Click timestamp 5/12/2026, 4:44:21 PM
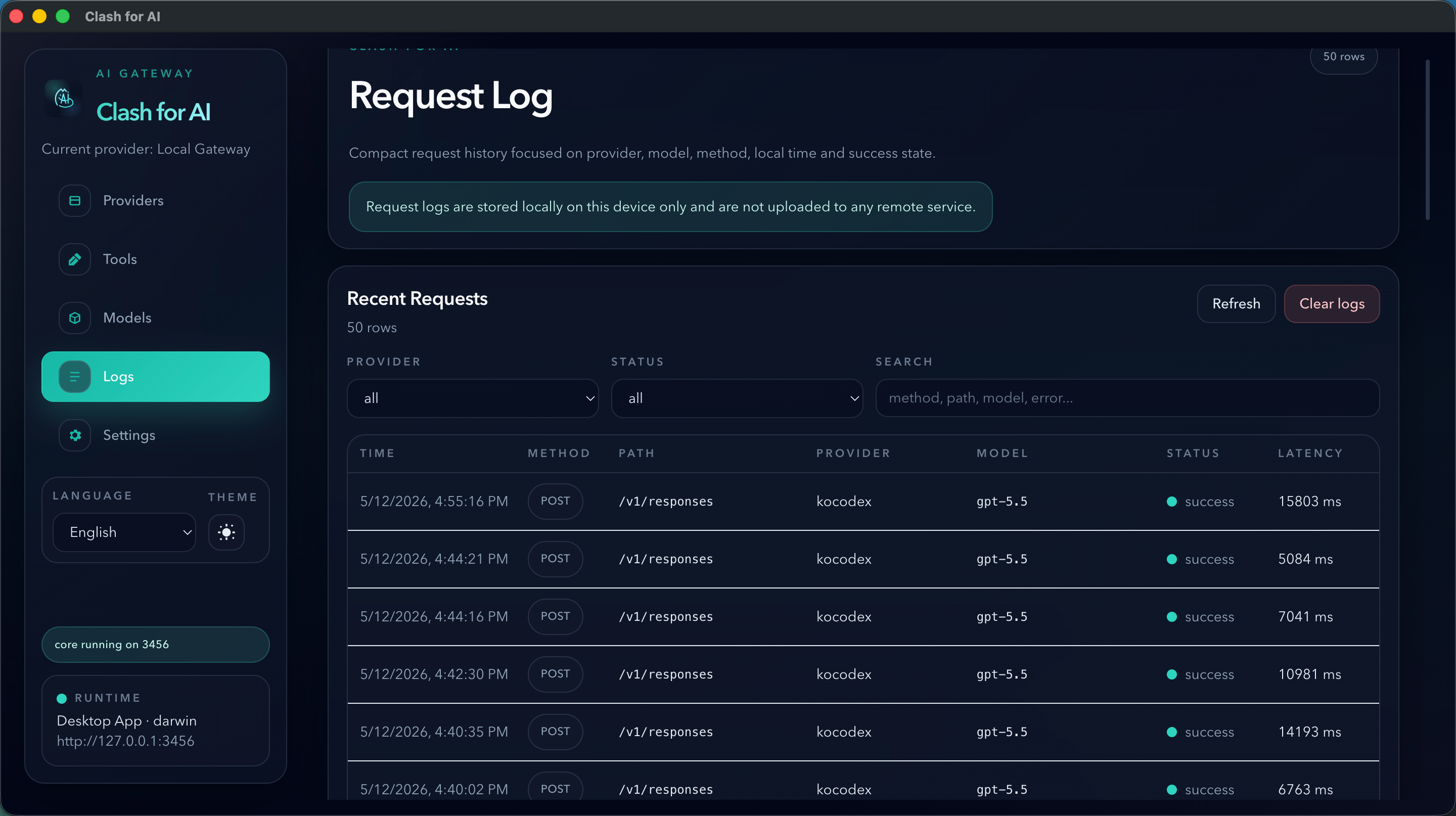Image resolution: width=1456 pixels, height=816 pixels. pos(434,560)
